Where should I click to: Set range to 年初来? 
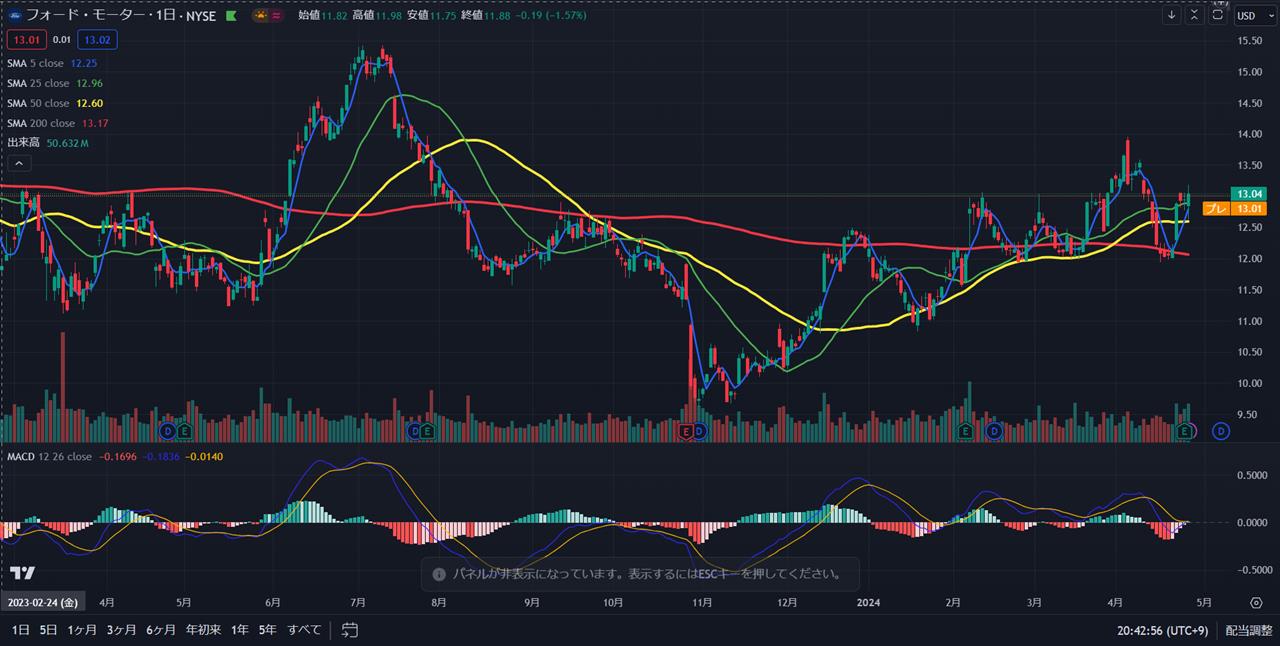click(x=203, y=630)
